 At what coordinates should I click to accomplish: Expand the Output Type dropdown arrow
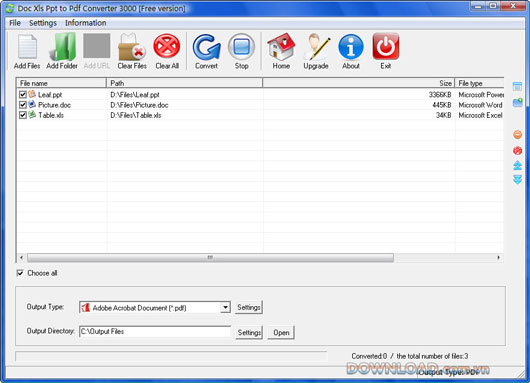click(x=225, y=307)
